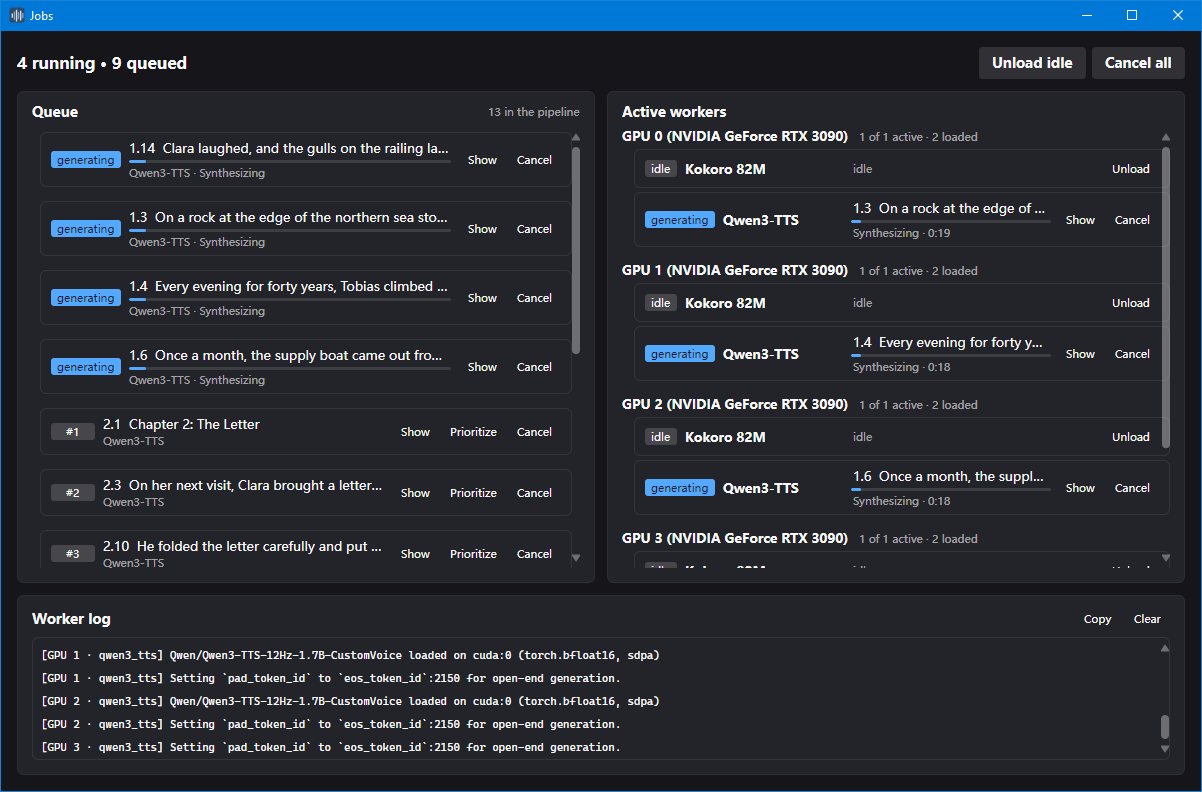Show GPU 0 Qwen3-TTS job 1.3
The width and height of the screenshot is (1202, 792).
tap(1080, 220)
